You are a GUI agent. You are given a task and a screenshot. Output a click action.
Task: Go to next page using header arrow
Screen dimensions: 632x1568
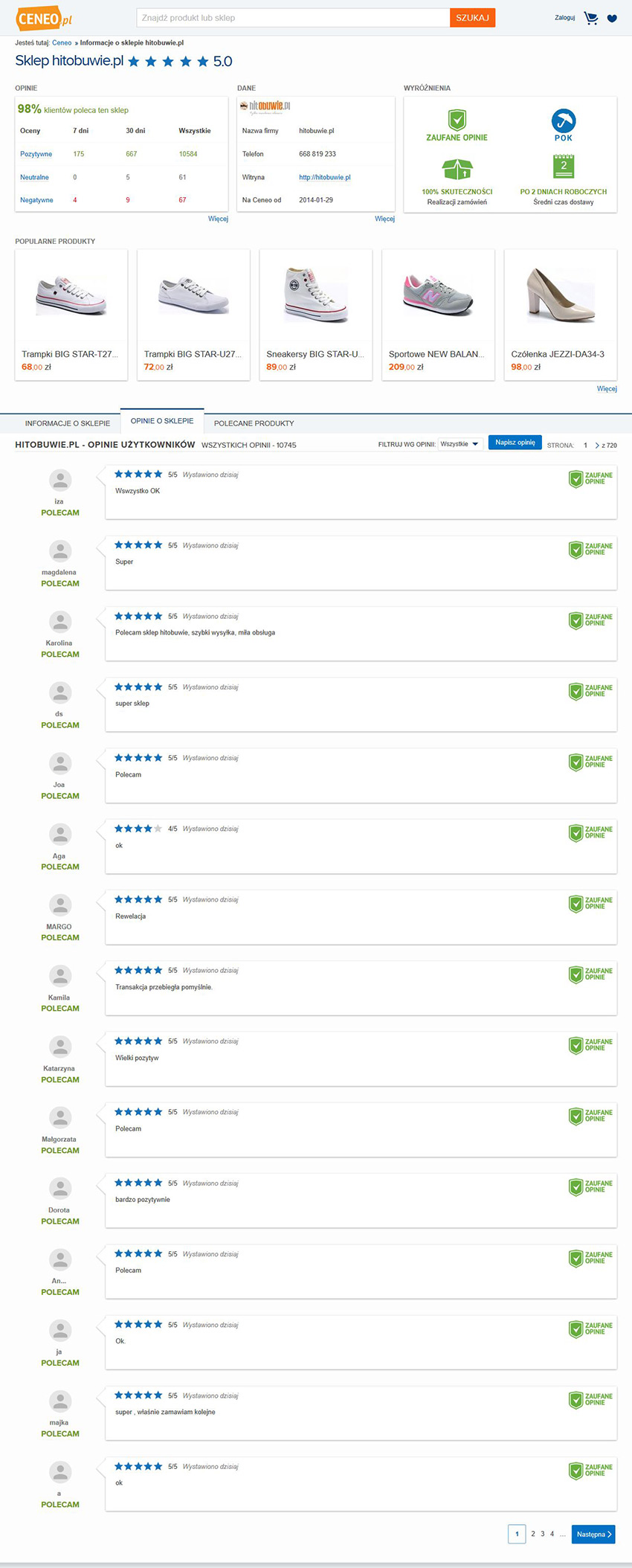[x=597, y=446]
